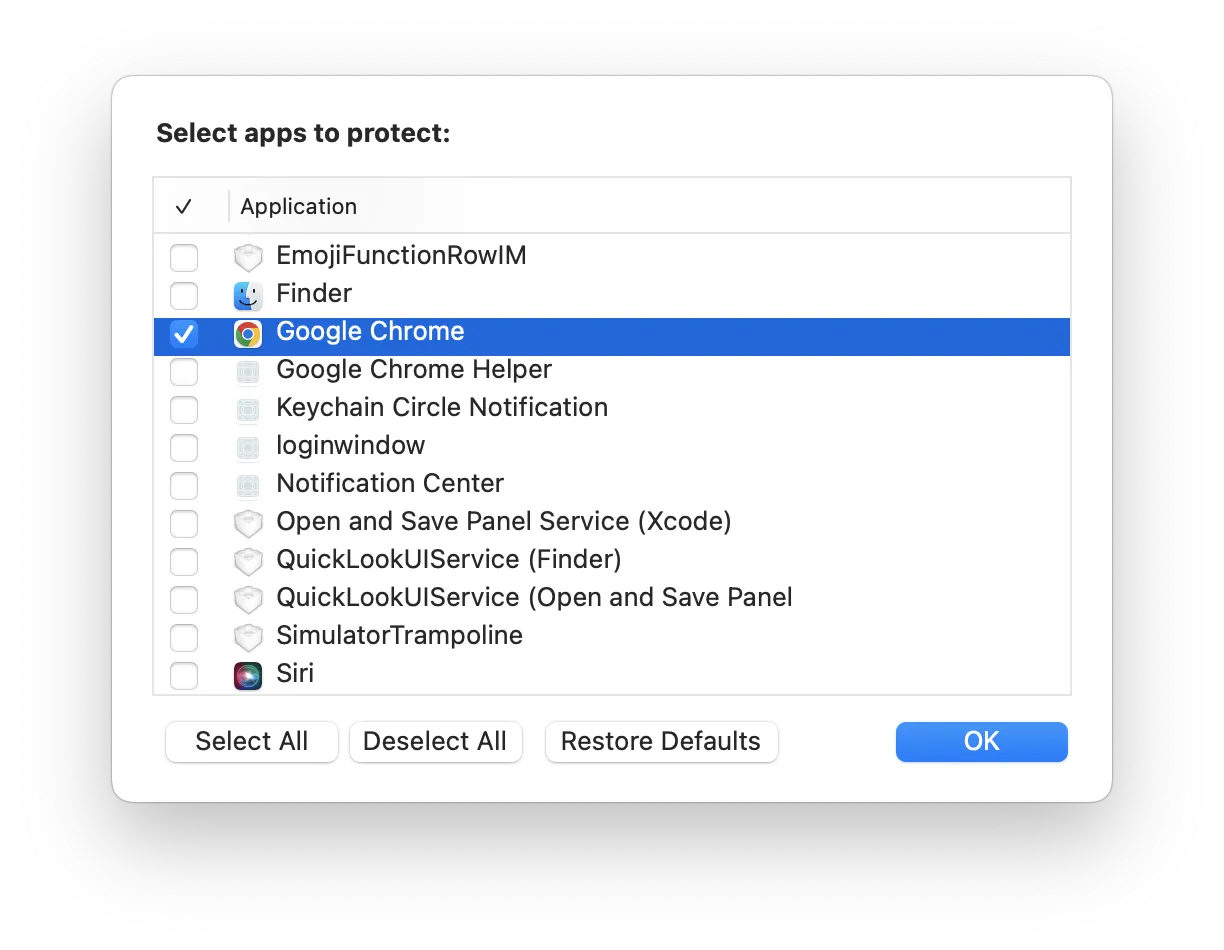Enable protection checkbox for Finder
The width and height of the screenshot is (1224, 950).
tap(184, 295)
